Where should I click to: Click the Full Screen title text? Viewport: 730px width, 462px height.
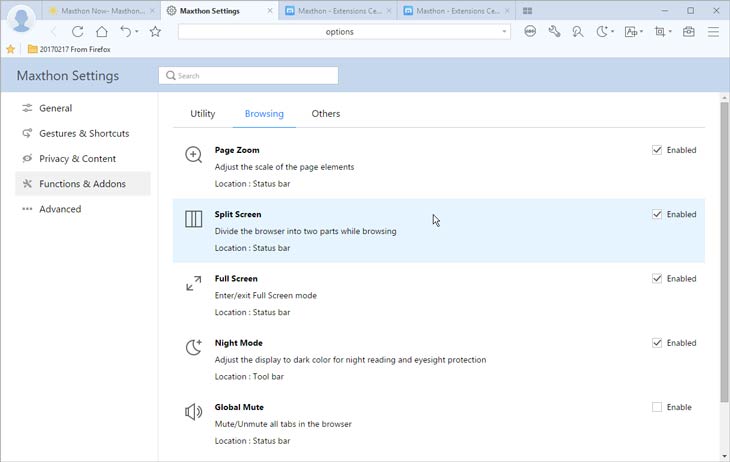tap(236, 279)
